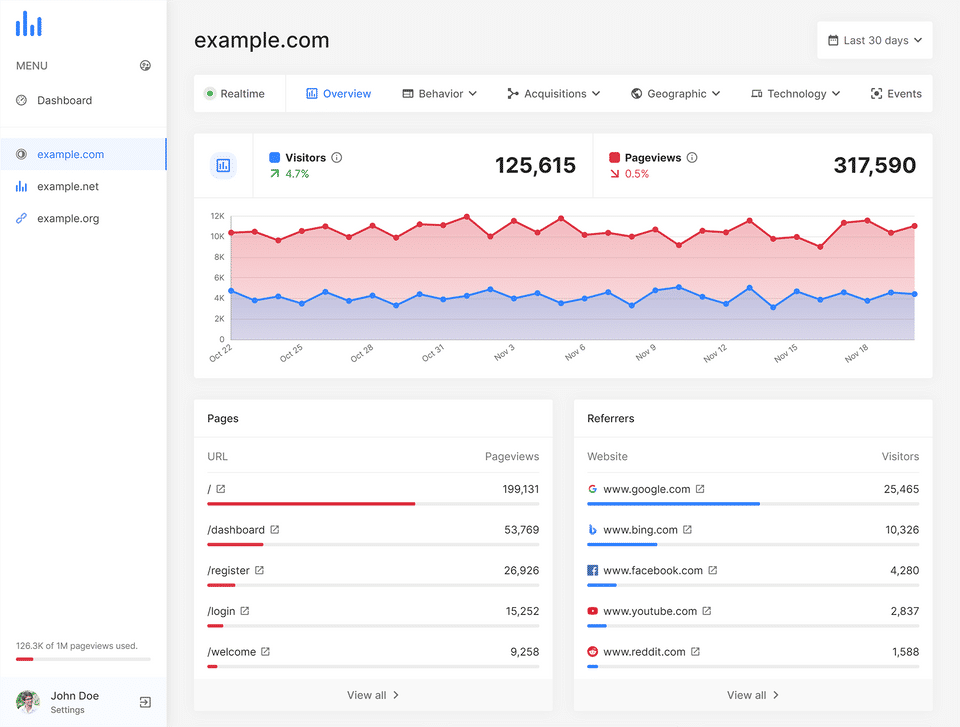Viewport: 960px width, 727px height.
Task: Click the logout icon beside John Doe
Action: tap(145, 702)
